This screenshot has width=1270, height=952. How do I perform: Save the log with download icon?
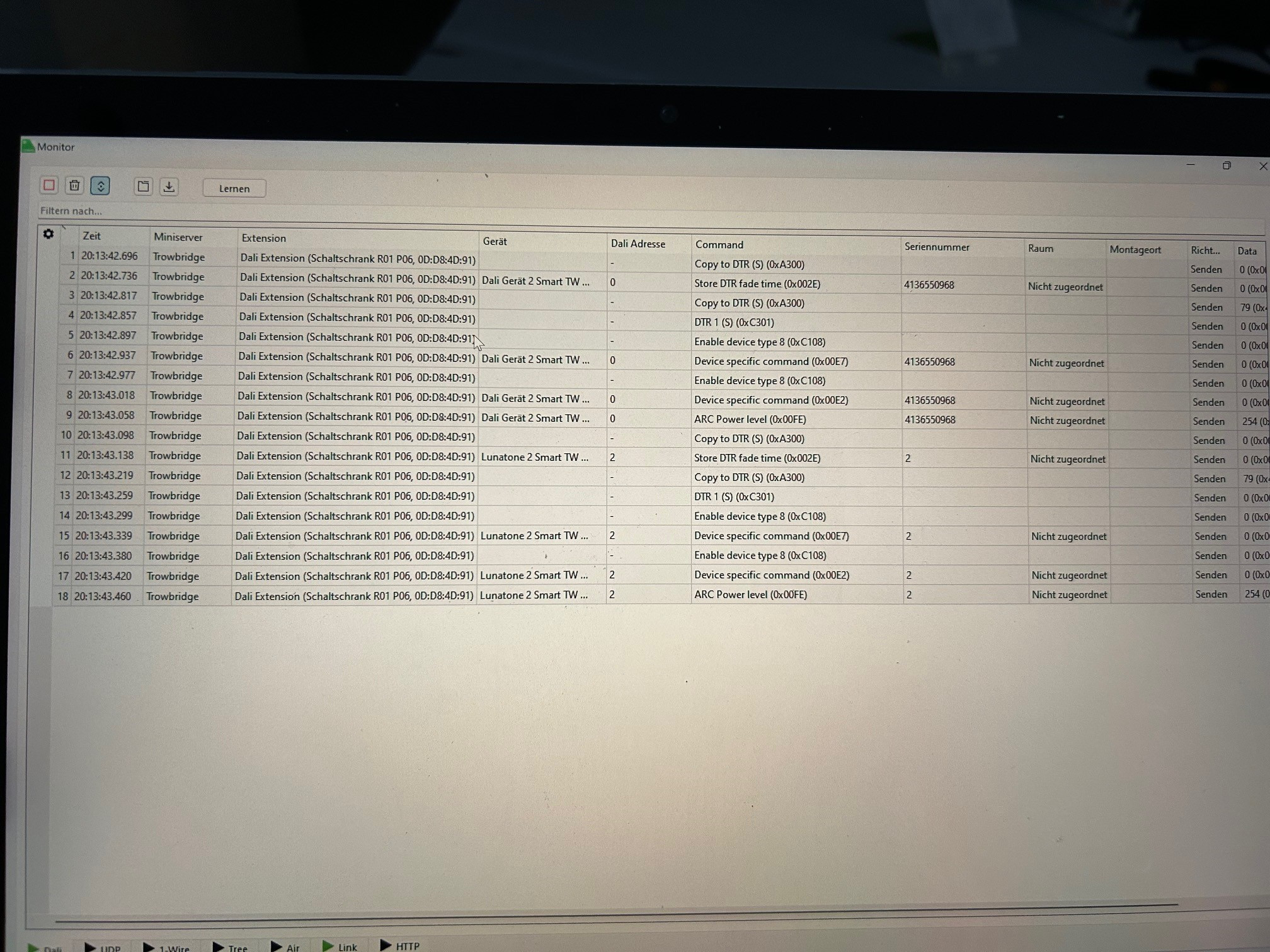pyautogui.click(x=169, y=187)
